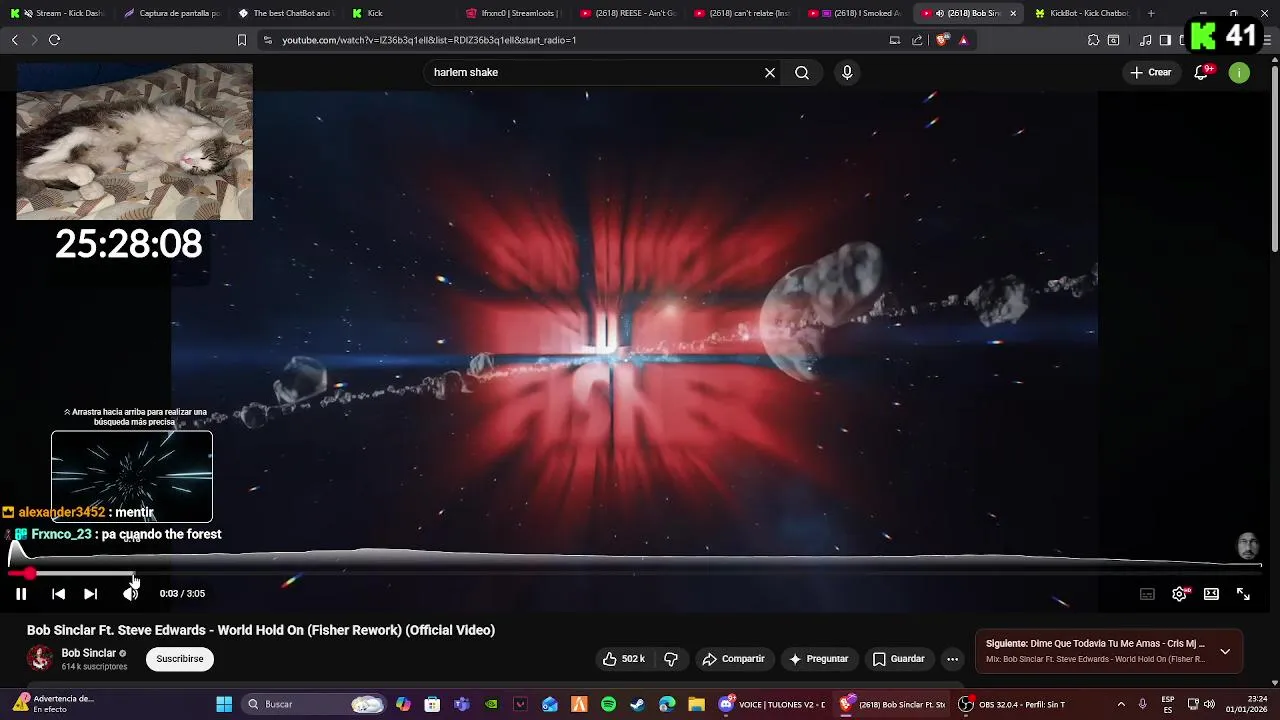Click the taskbar Buscar search box
Screen dimensions: 1280x720
pyautogui.click(x=315, y=704)
